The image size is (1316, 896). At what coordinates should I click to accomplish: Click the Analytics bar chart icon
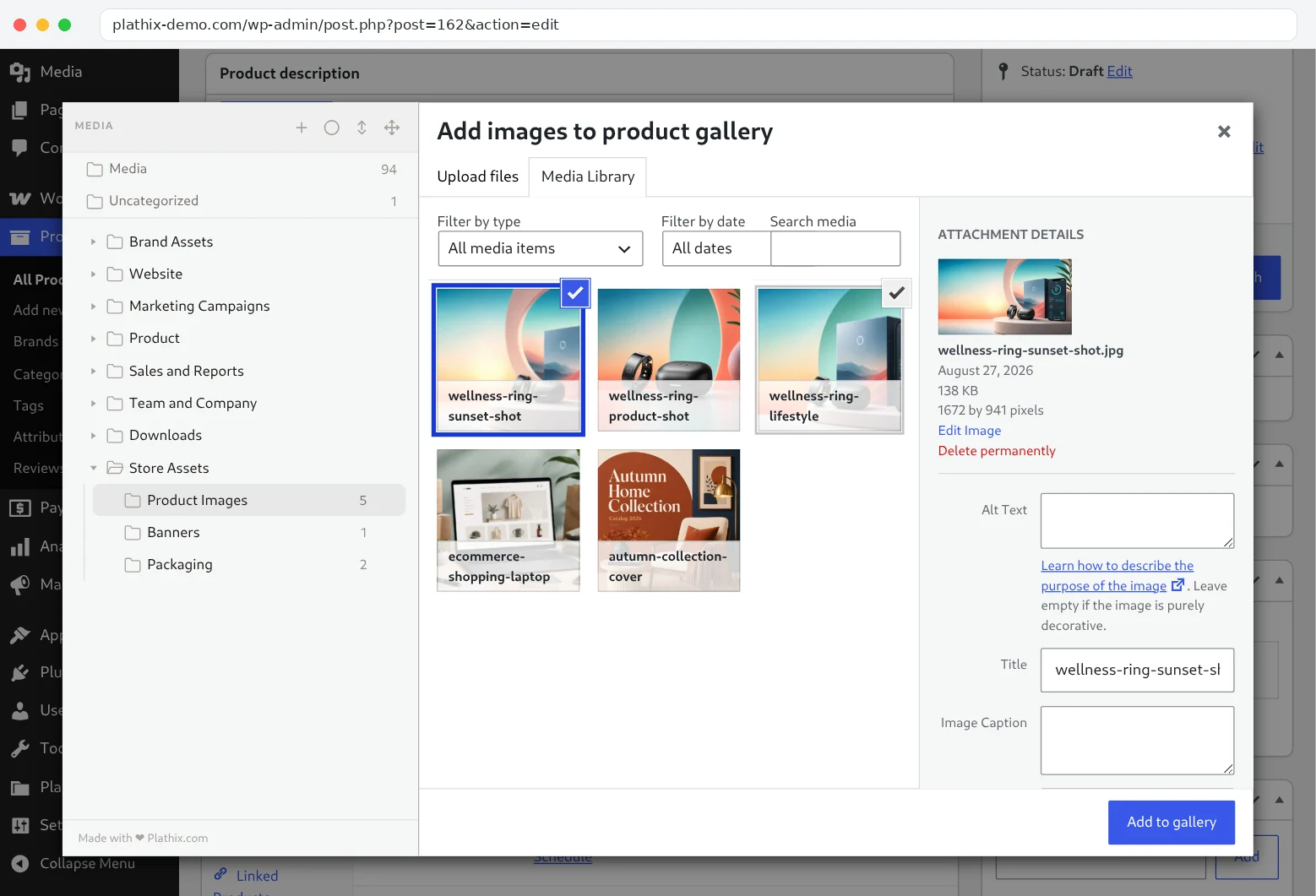(19, 547)
